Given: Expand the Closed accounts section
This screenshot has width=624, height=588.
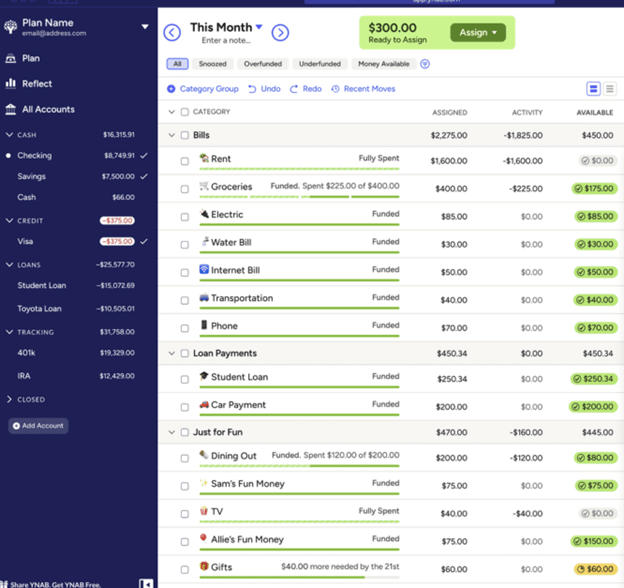Looking at the screenshot, I should point(10,399).
